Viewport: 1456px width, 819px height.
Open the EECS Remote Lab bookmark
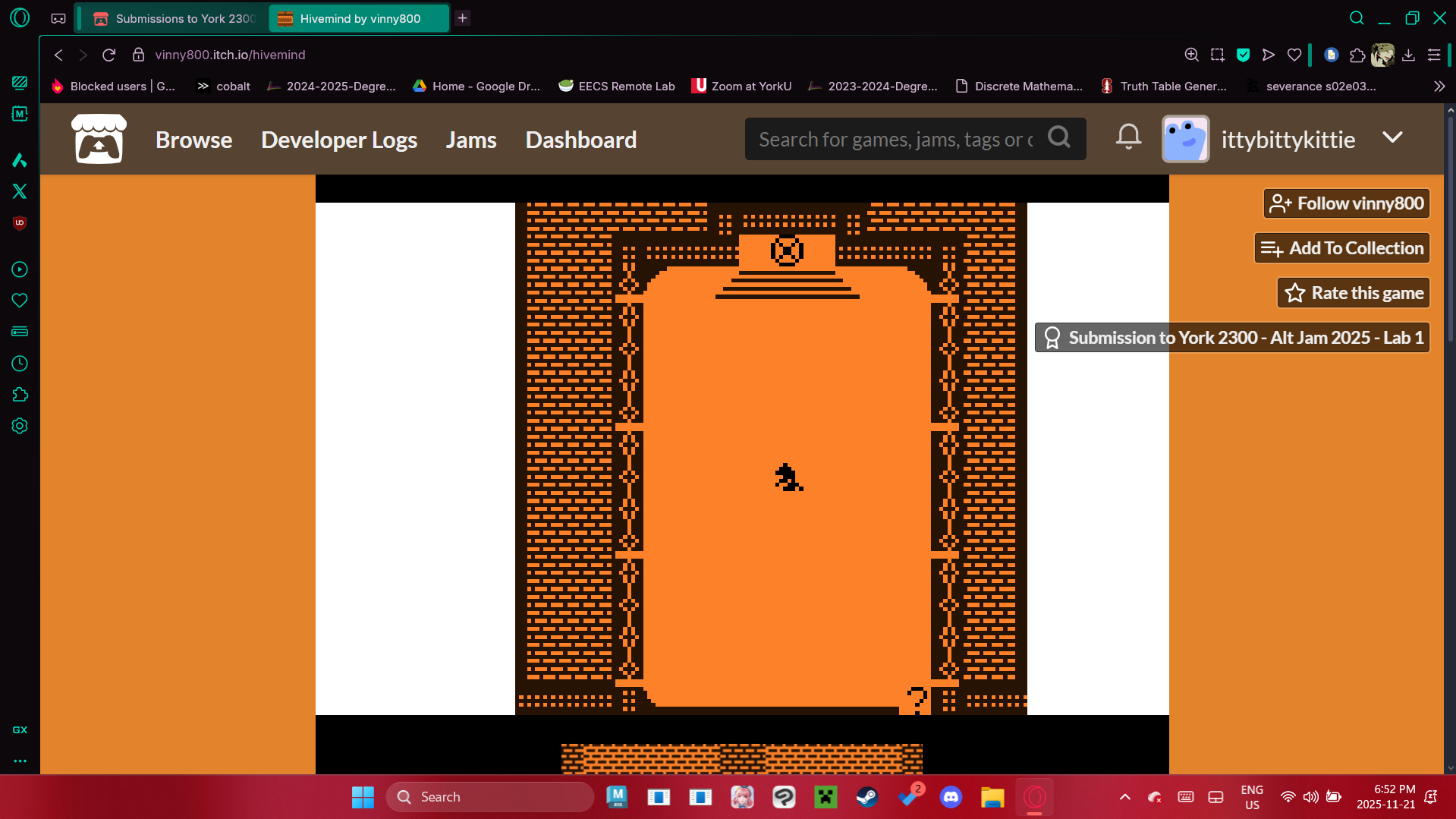616,87
